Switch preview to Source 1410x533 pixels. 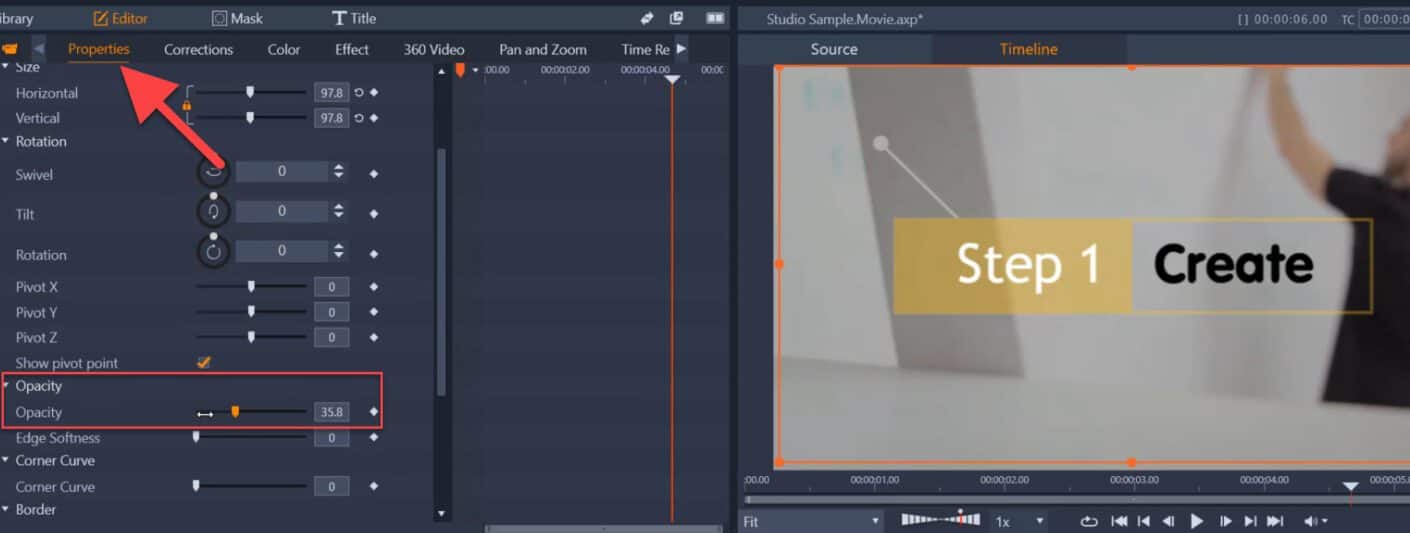point(834,49)
